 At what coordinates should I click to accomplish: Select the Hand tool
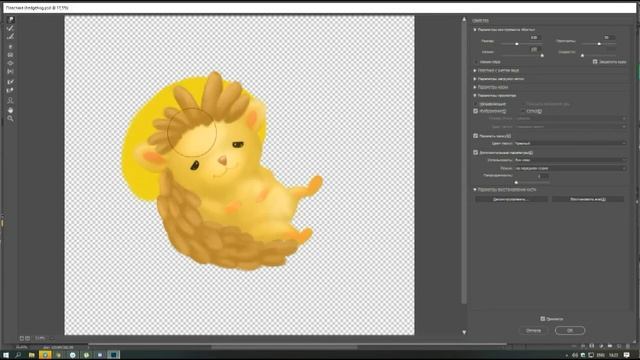pyautogui.click(x=11, y=110)
